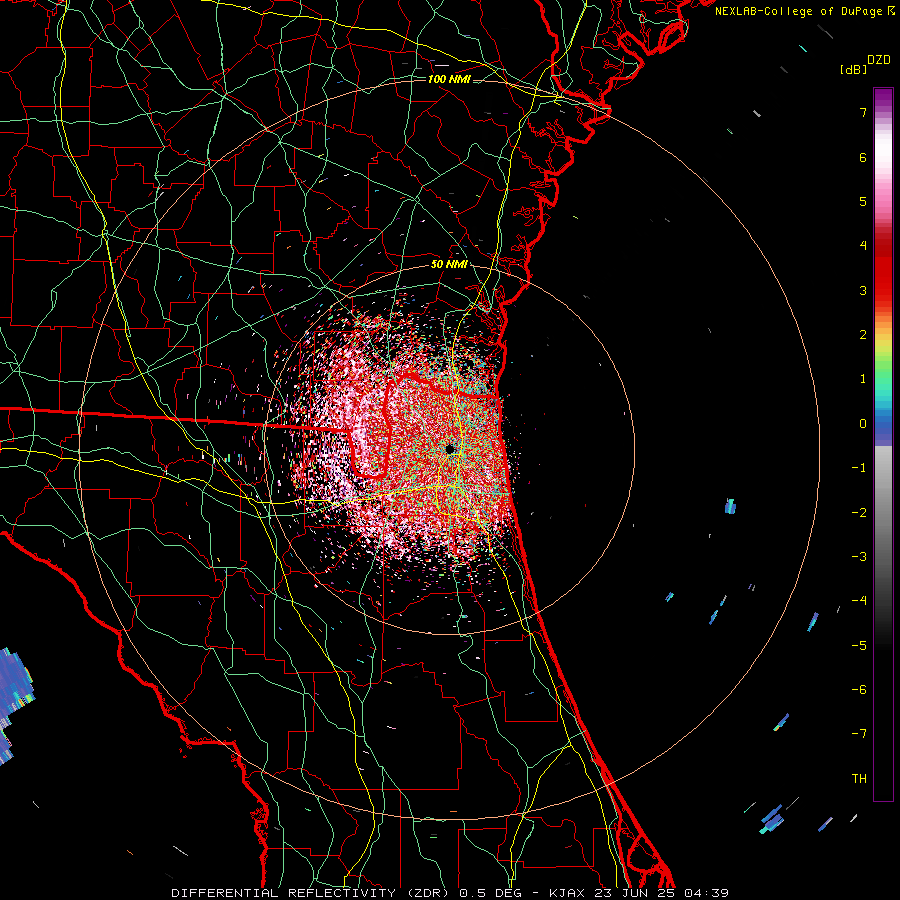This screenshot has width=900, height=900.
Task: Click the "-4" value on color scale
Action: click(859, 601)
